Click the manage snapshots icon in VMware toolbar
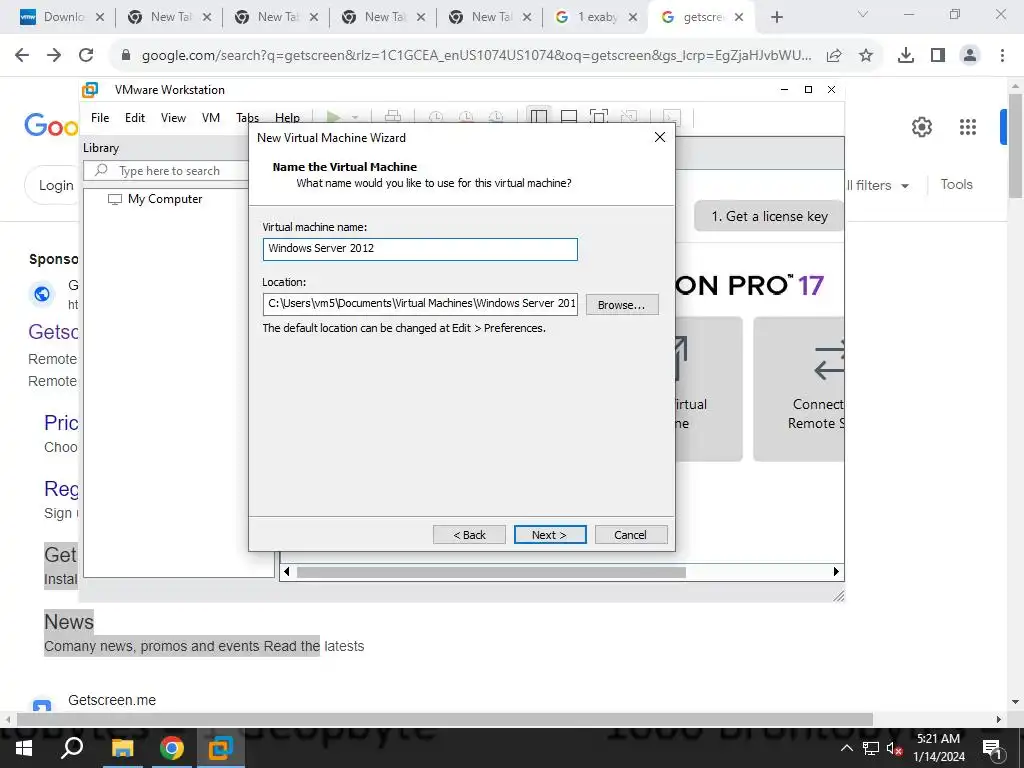 coord(496,118)
